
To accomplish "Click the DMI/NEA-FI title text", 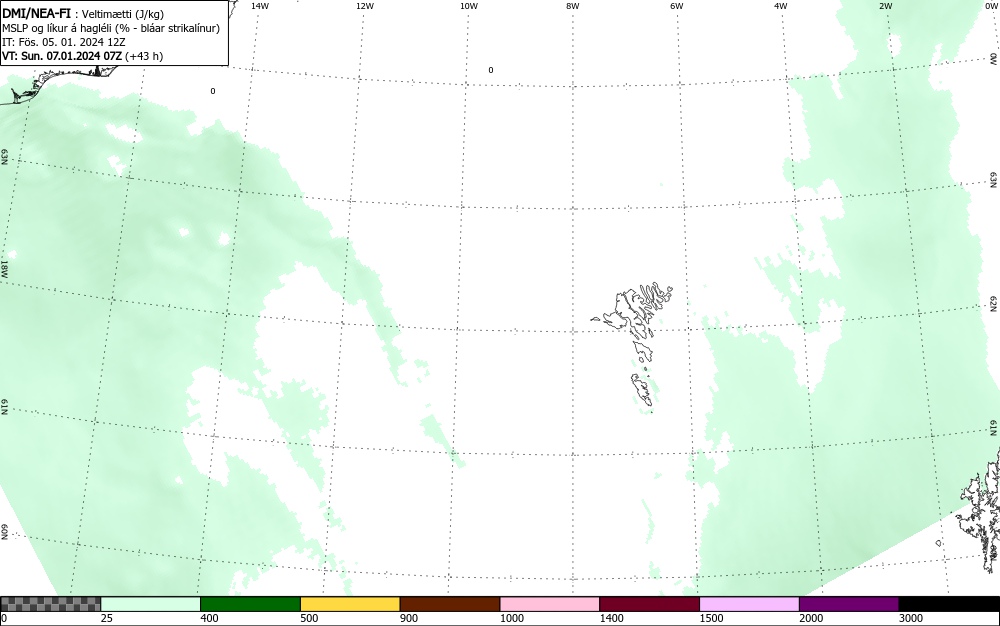I will coord(36,13).
